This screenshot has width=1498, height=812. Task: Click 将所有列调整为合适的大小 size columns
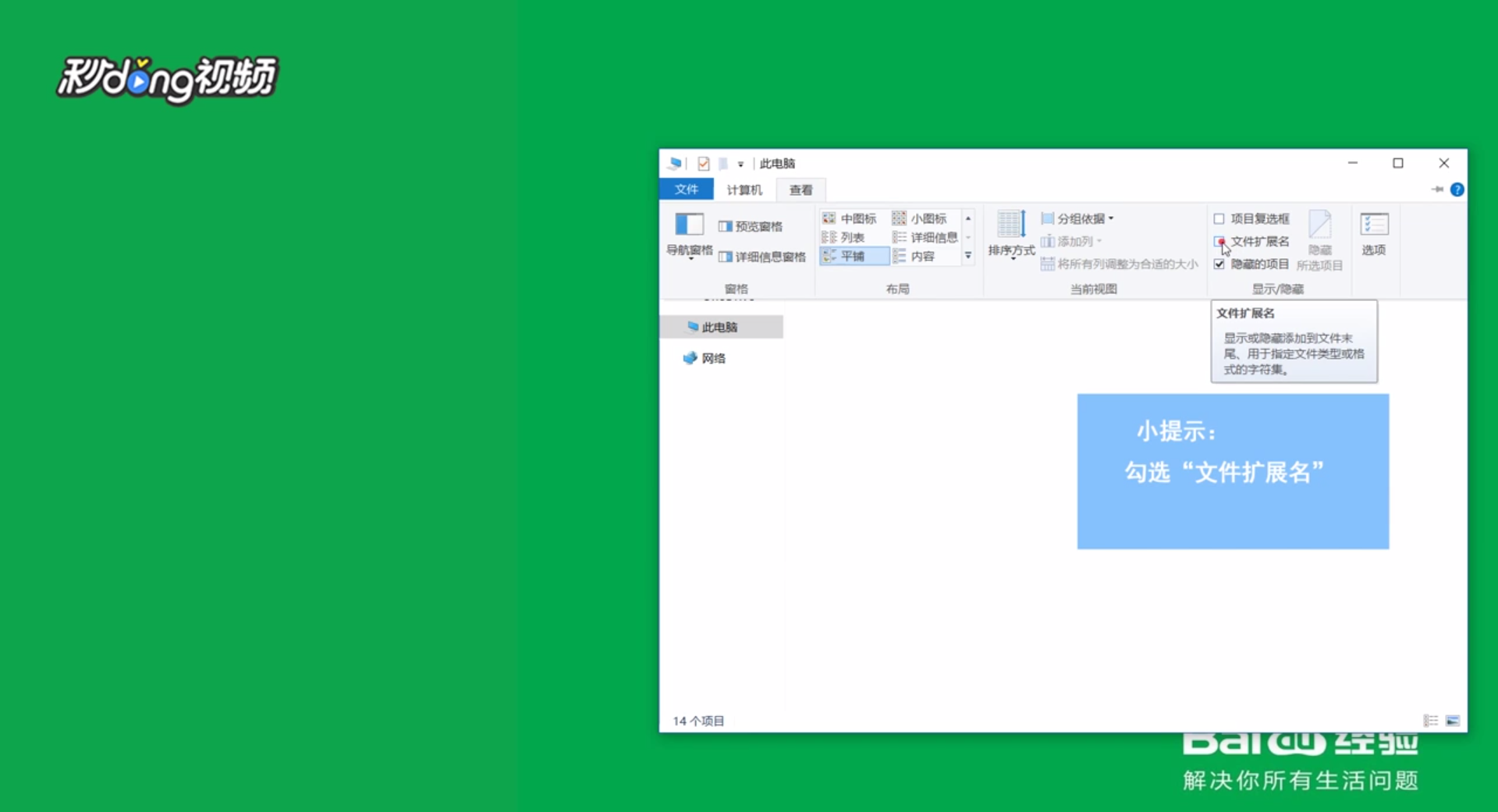pyautogui.click(x=1119, y=264)
